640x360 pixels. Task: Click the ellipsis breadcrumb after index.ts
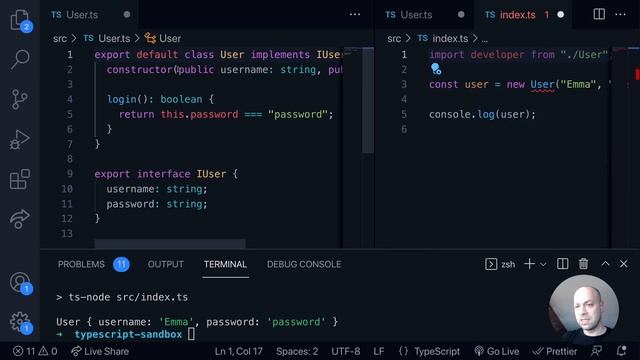click(484, 40)
